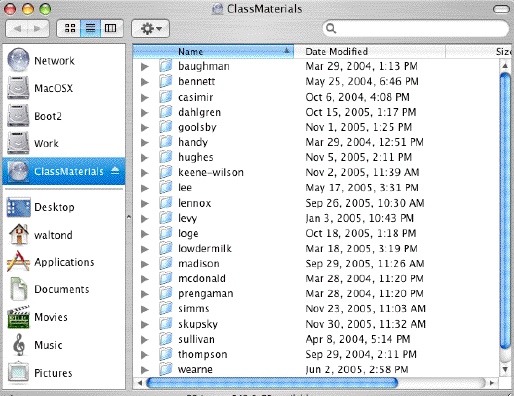Open Pictures from the sidebar
The image size is (514, 396).
[x=63, y=373]
